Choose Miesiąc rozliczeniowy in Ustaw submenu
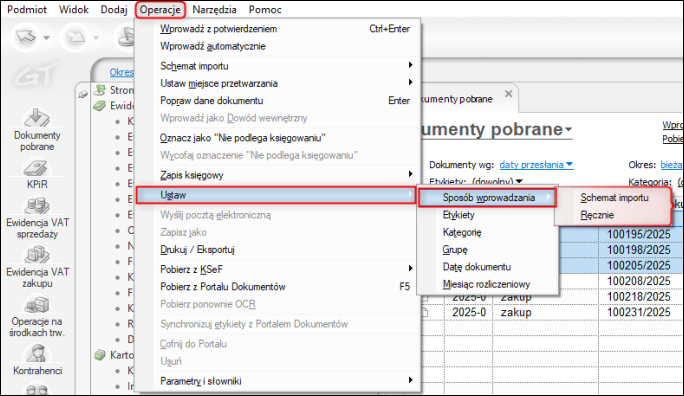The image size is (684, 396). coord(488,284)
